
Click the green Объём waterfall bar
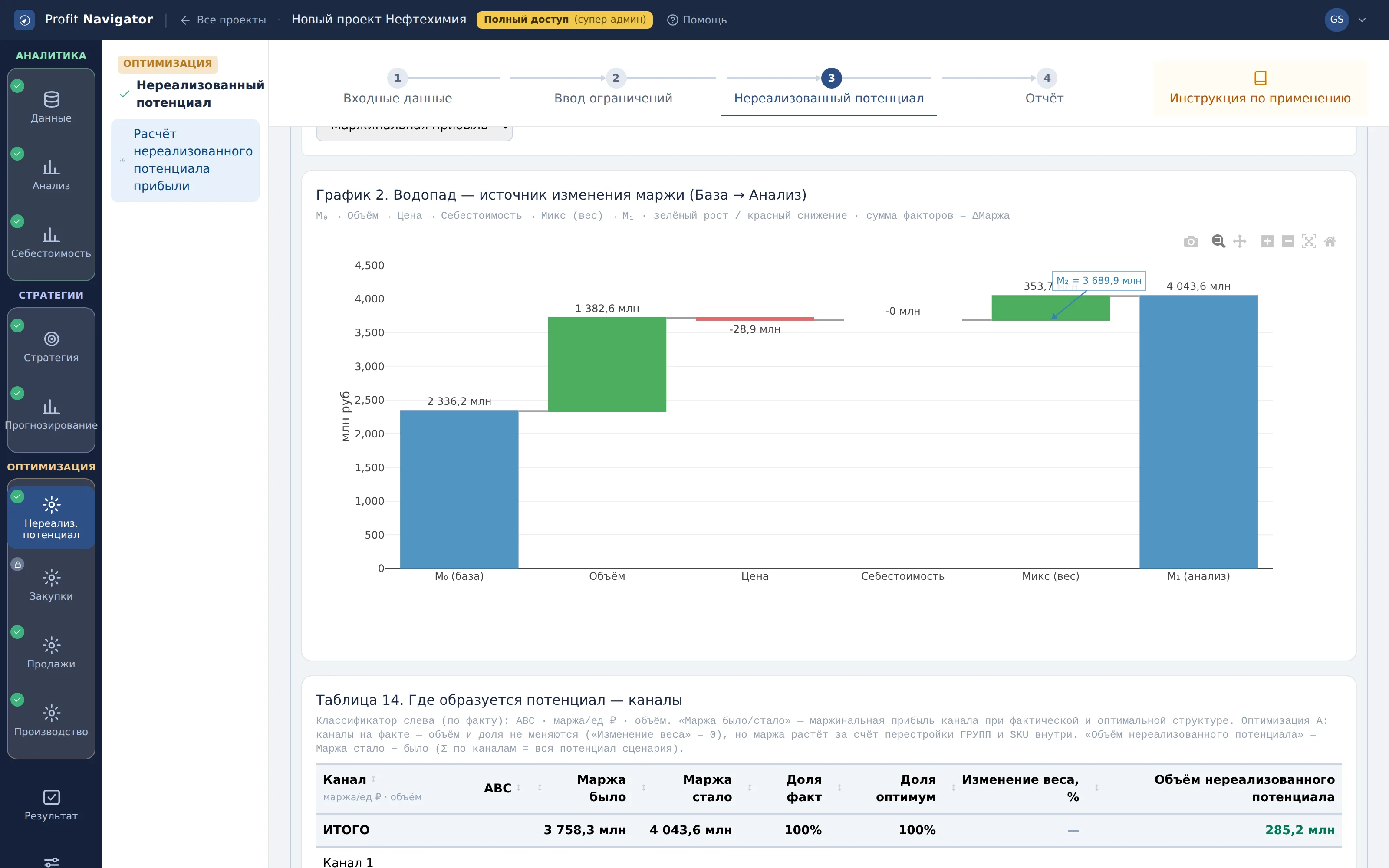(607, 365)
